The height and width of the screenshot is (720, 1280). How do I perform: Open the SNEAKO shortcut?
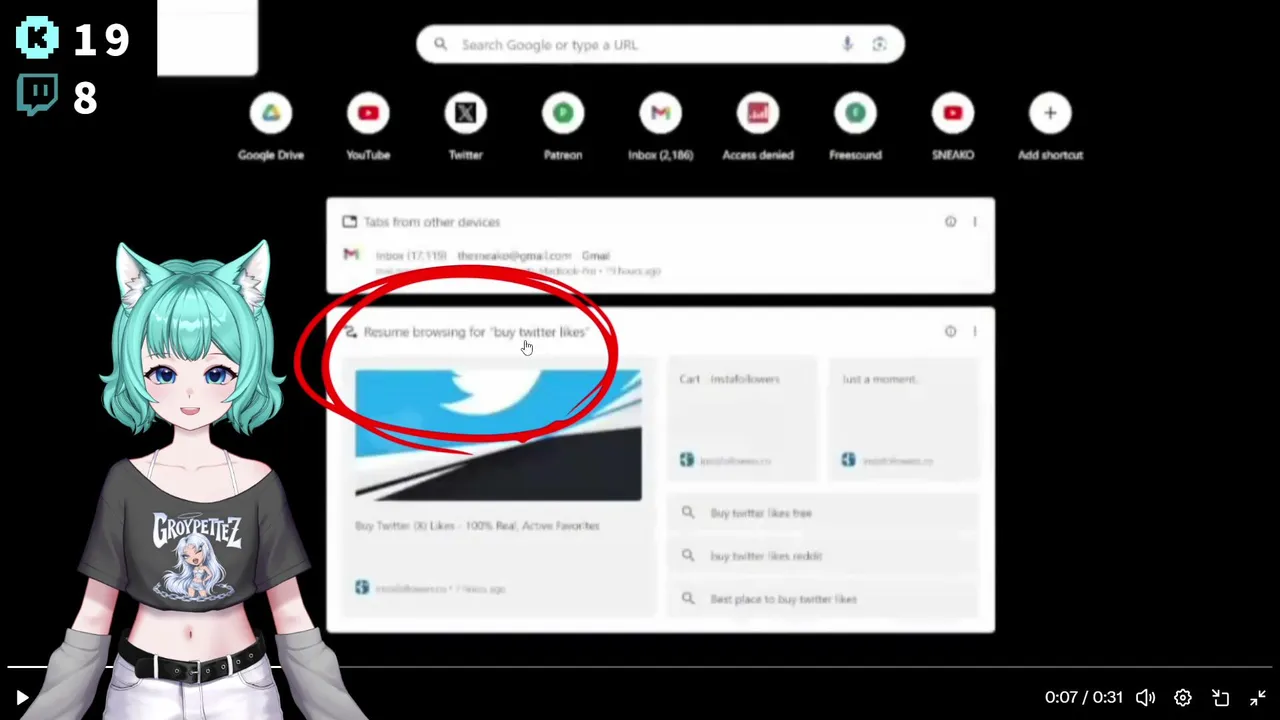pos(953,127)
